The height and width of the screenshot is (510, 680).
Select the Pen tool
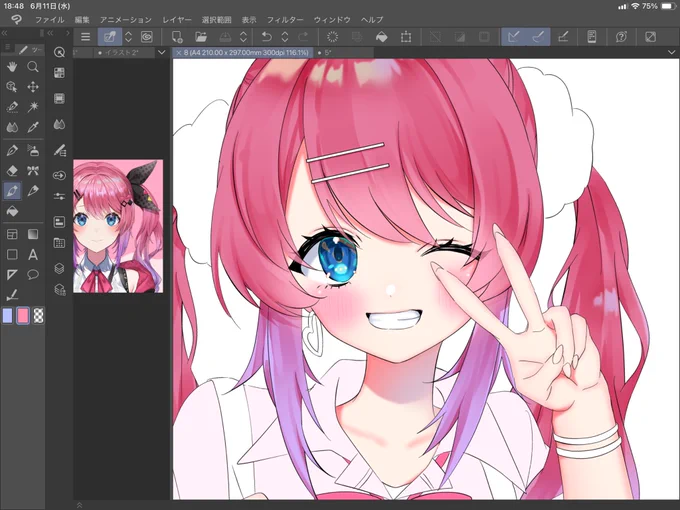point(12,150)
